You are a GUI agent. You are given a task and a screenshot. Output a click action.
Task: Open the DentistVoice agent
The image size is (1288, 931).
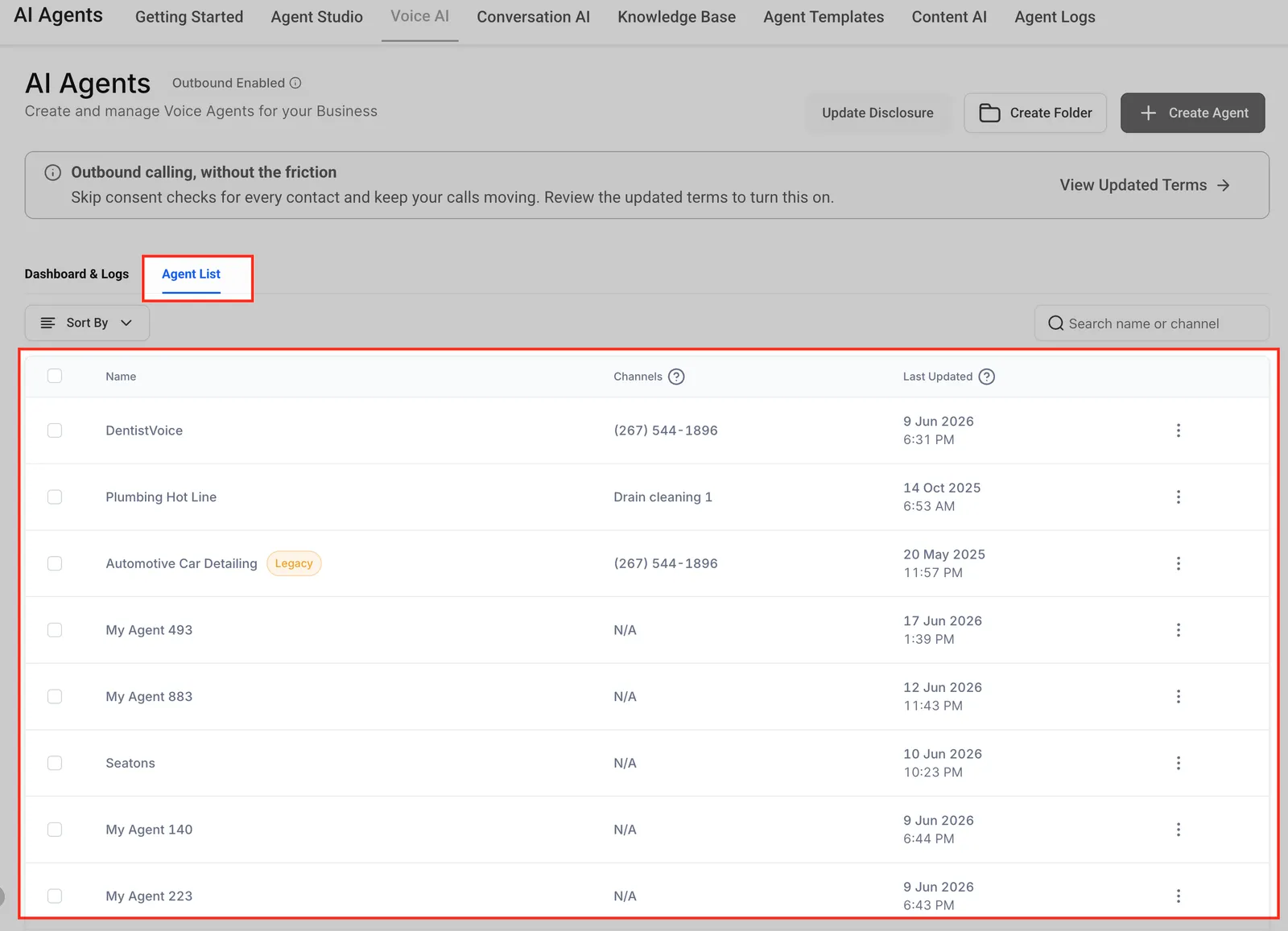pos(144,430)
